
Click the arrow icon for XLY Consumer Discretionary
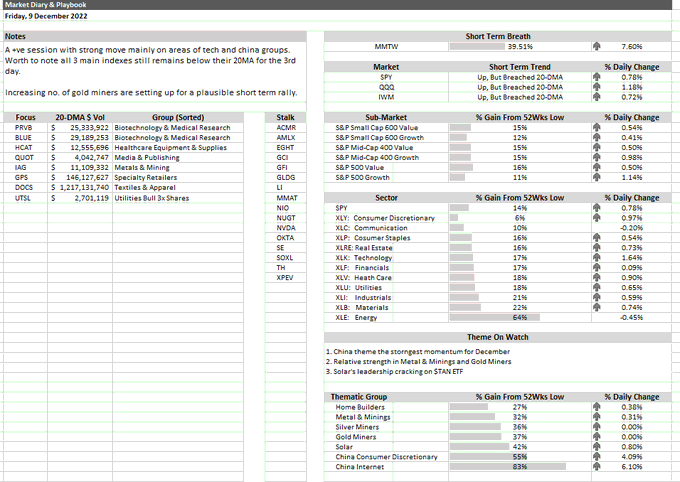click(x=597, y=217)
